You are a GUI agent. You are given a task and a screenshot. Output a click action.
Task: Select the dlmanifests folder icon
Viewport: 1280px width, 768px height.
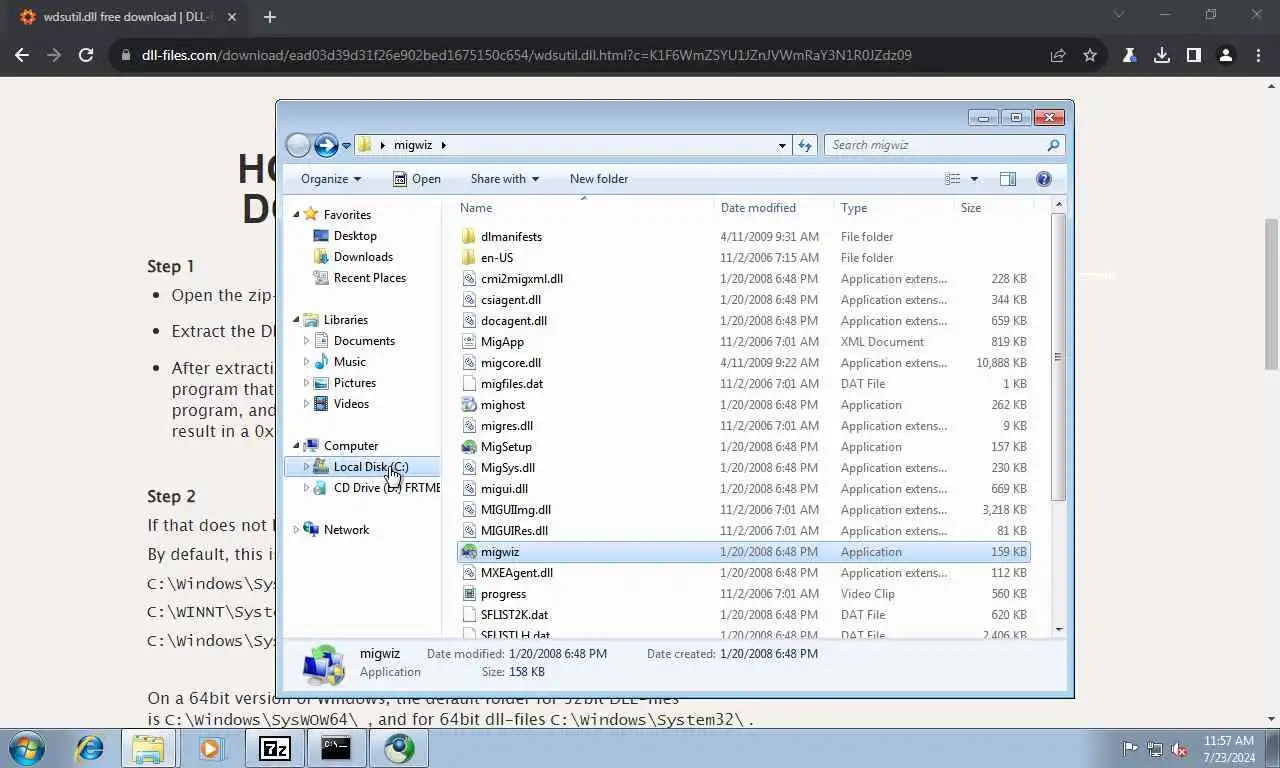469,237
